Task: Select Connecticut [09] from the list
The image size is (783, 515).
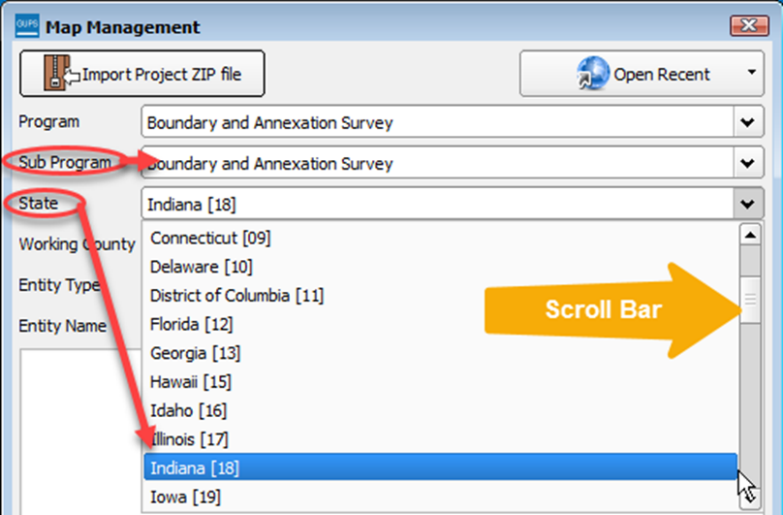Action: pyautogui.click(x=211, y=238)
